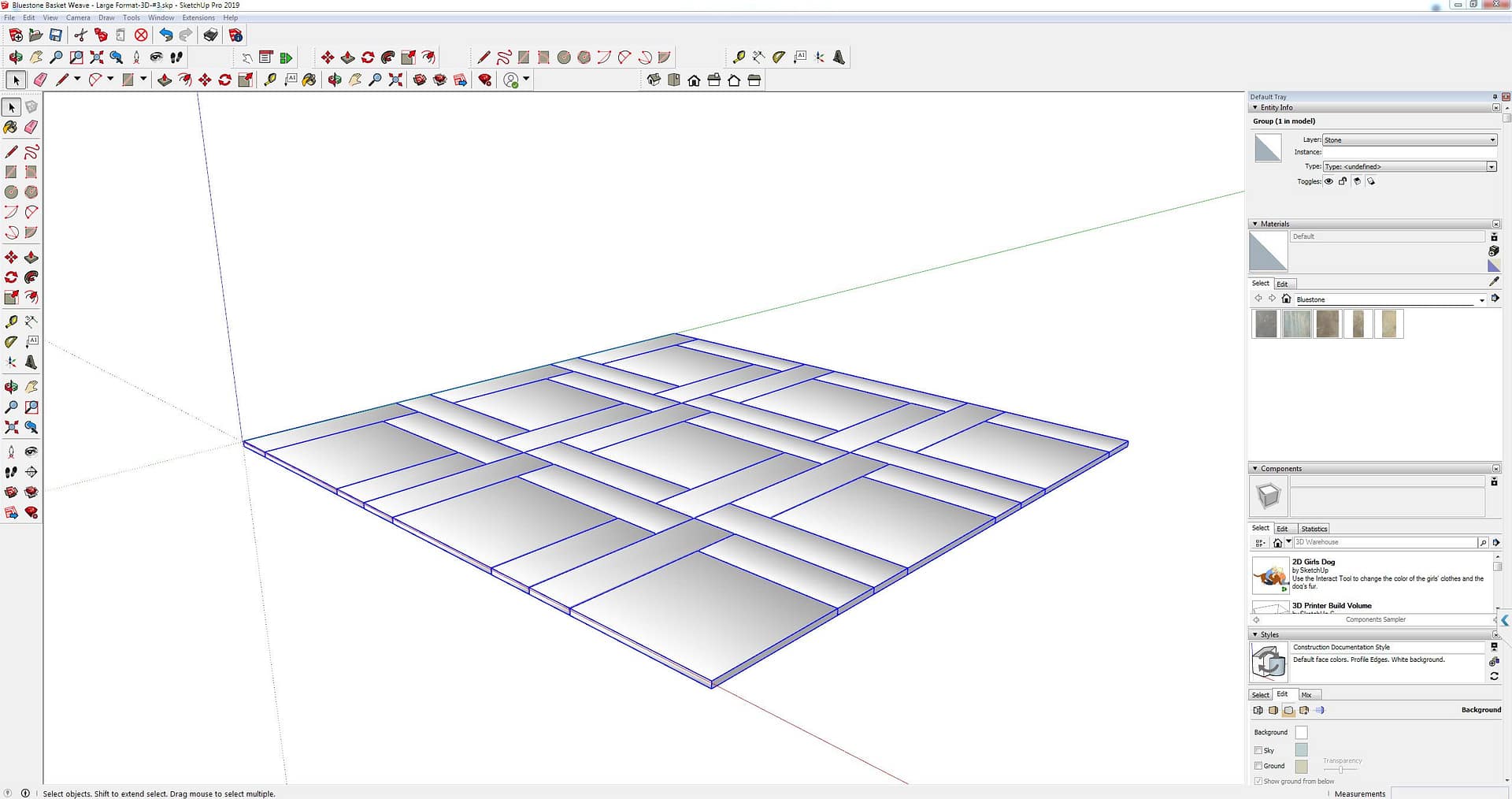
Task: Open the Mix tab in Styles
Action: (x=1306, y=695)
